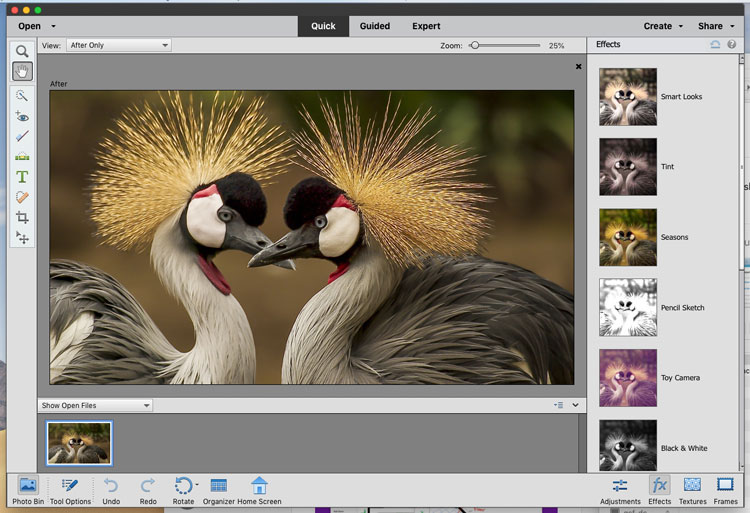Collapse the photo bin with chevron

[x=575, y=405]
